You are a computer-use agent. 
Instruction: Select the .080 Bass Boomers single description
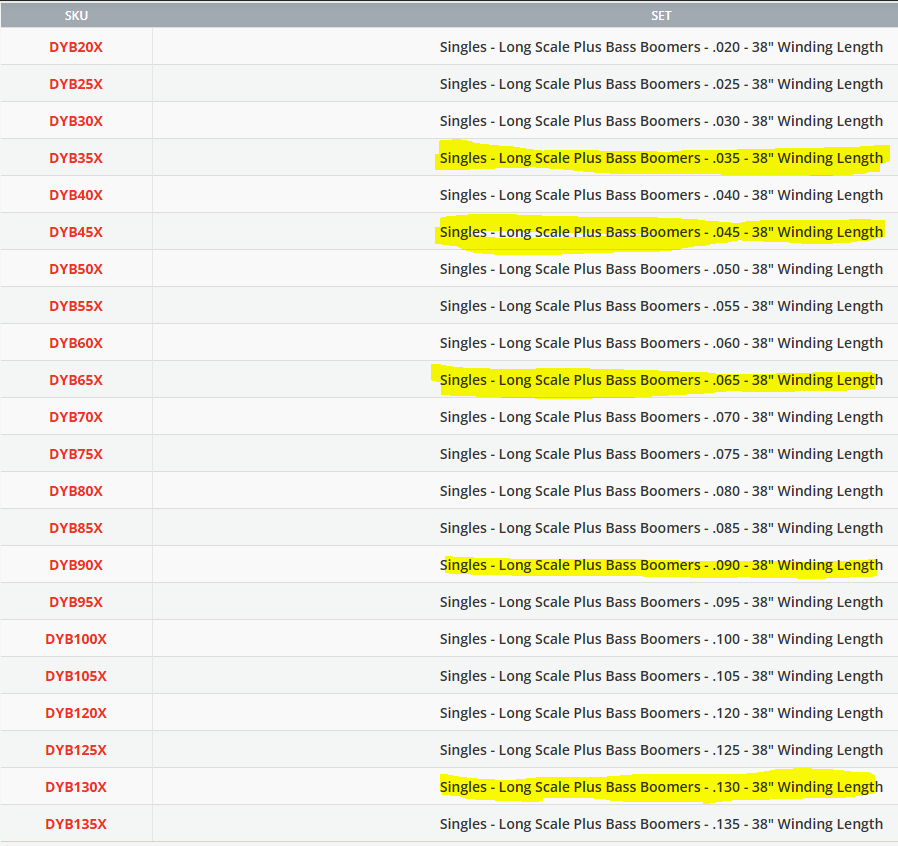coord(661,491)
